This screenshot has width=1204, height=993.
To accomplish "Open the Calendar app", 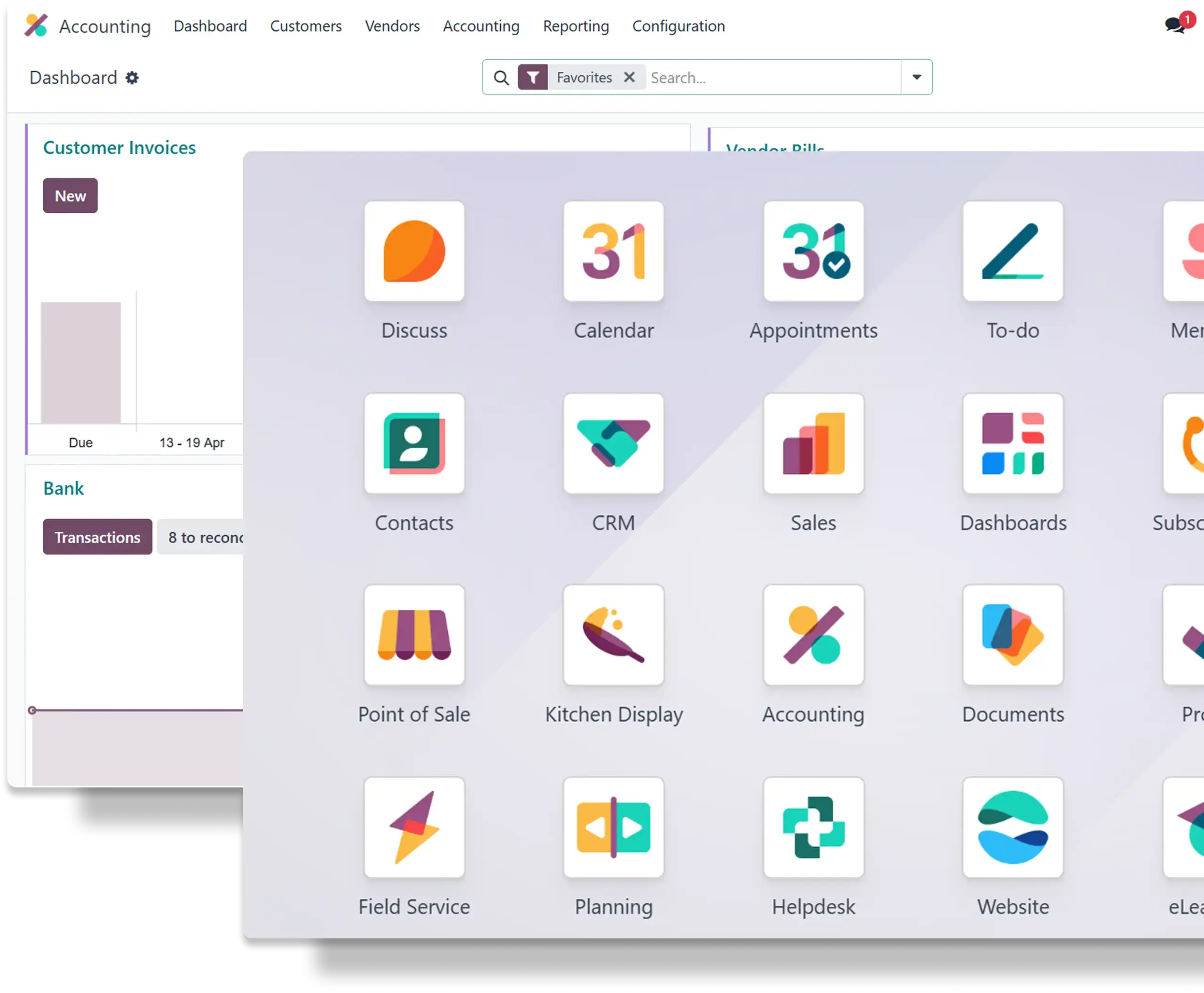I will point(613,251).
